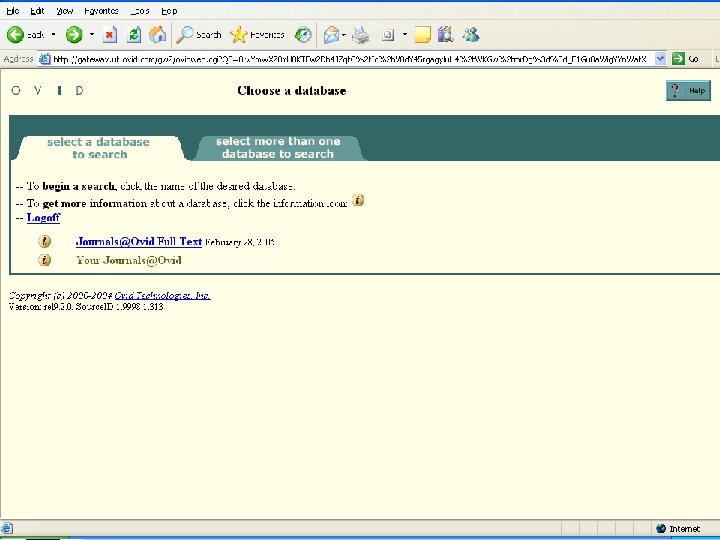Click the Internet zone status bar indicator

coord(678,529)
